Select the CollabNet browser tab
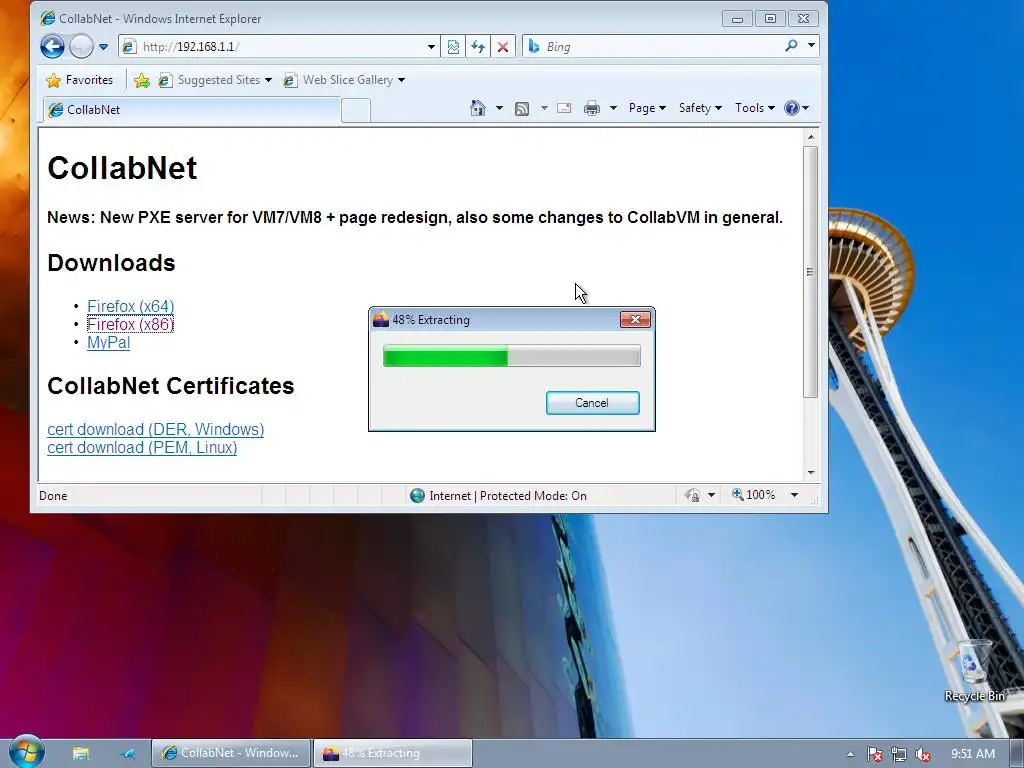 [193, 110]
